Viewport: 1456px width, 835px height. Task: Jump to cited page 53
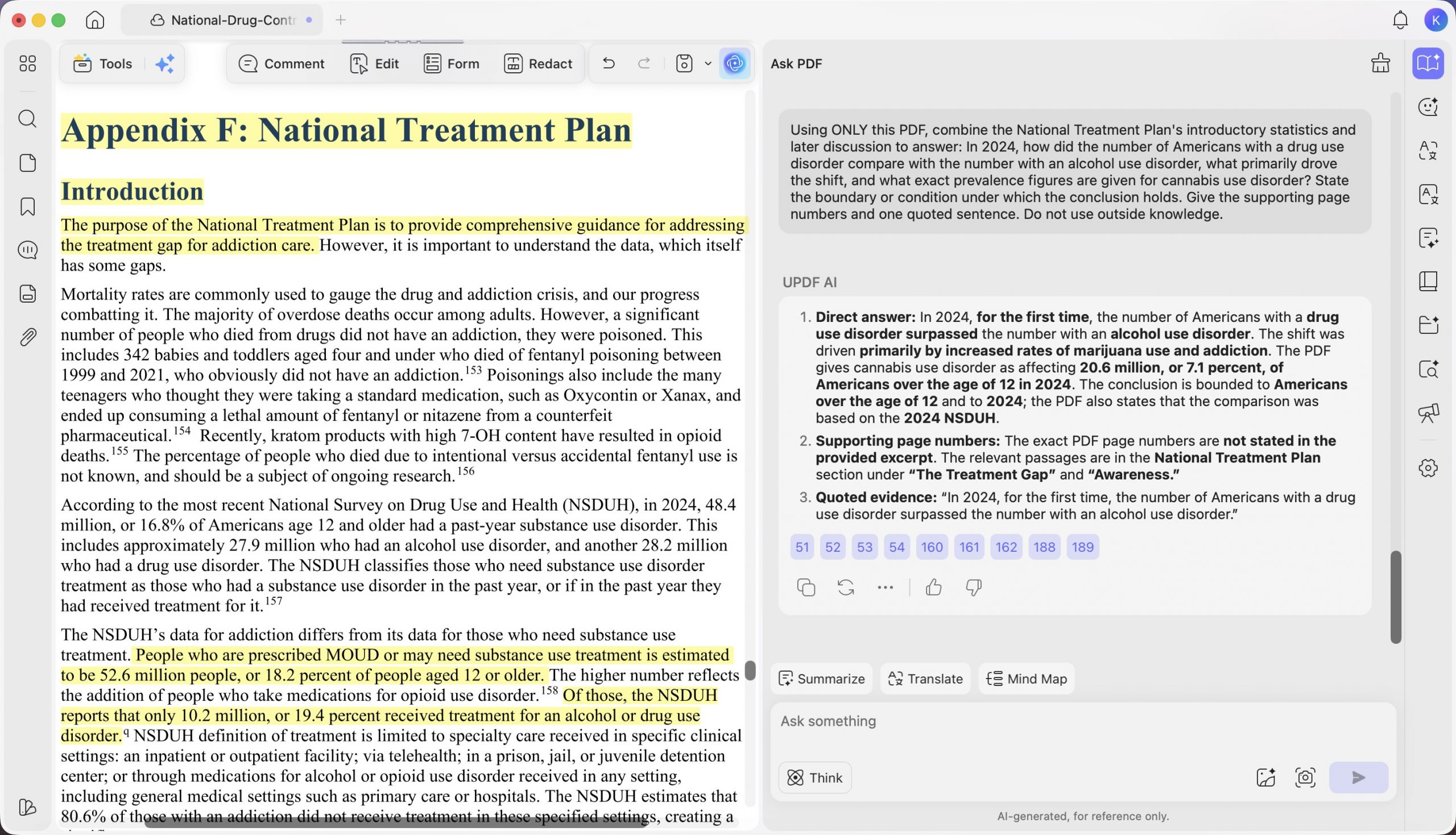tap(864, 547)
